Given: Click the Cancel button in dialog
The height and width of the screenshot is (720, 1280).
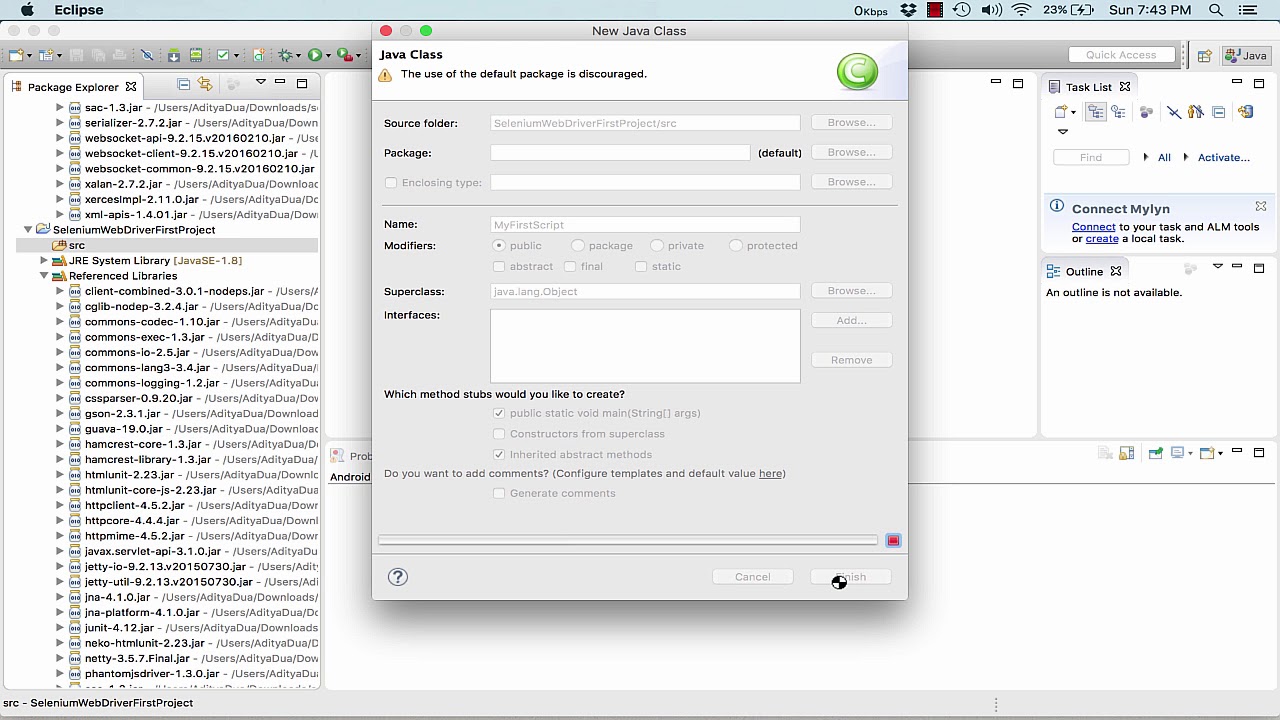Looking at the screenshot, I should pyautogui.click(x=752, y=577).
